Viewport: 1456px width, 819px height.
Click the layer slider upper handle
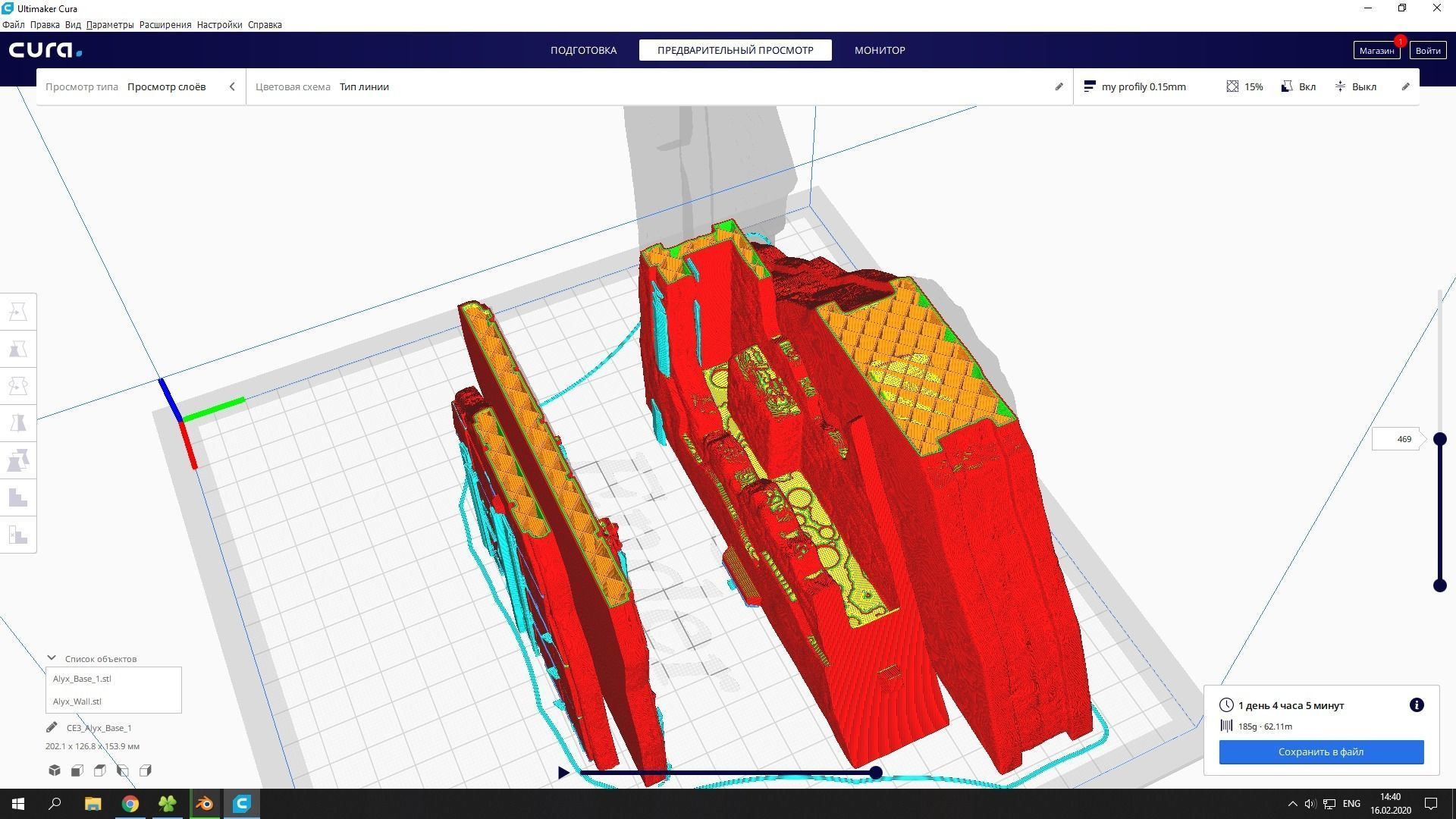1439,439
